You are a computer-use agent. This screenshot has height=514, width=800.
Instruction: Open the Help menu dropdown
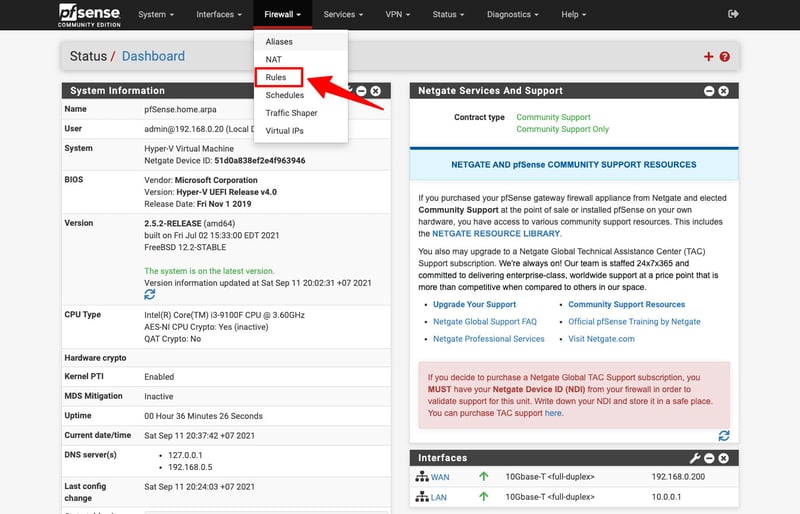[573, 14]
